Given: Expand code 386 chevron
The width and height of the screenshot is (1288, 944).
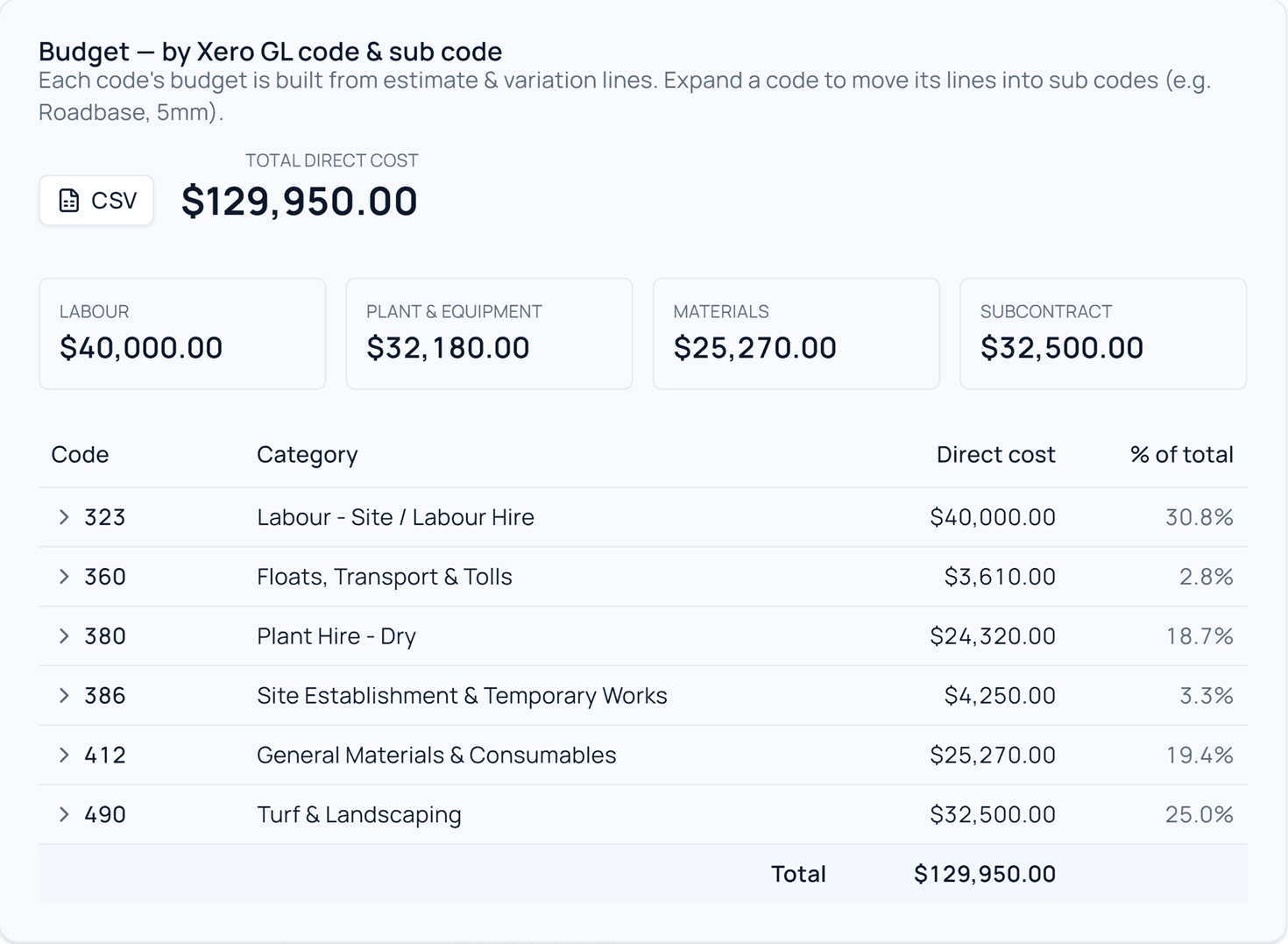Looking at the screenshot, I should 64,696.
